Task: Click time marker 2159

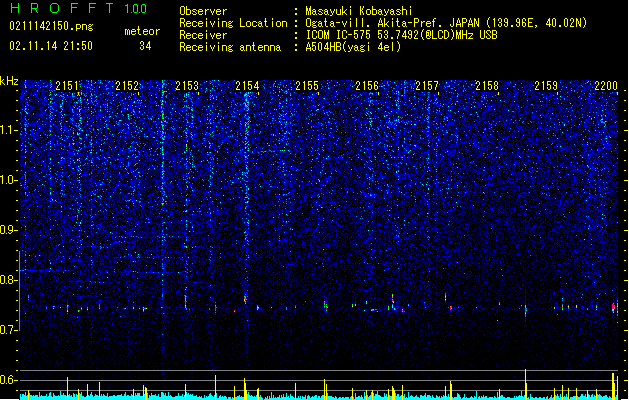Action: [x=546, y=86]
